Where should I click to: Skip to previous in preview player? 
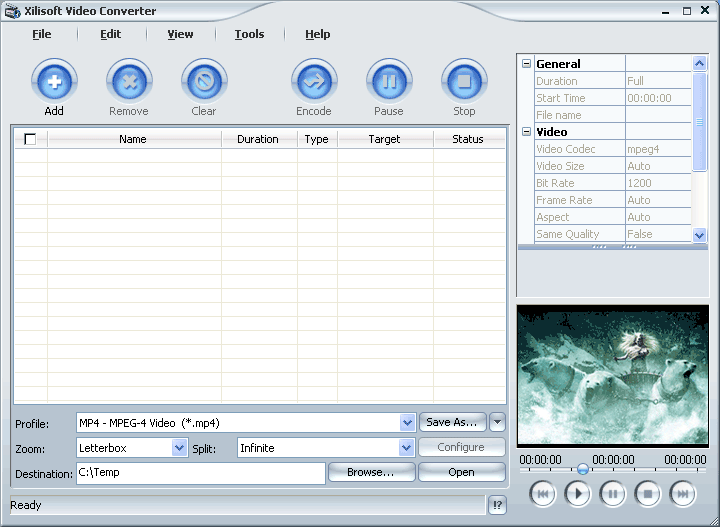(x=542, y=494)
